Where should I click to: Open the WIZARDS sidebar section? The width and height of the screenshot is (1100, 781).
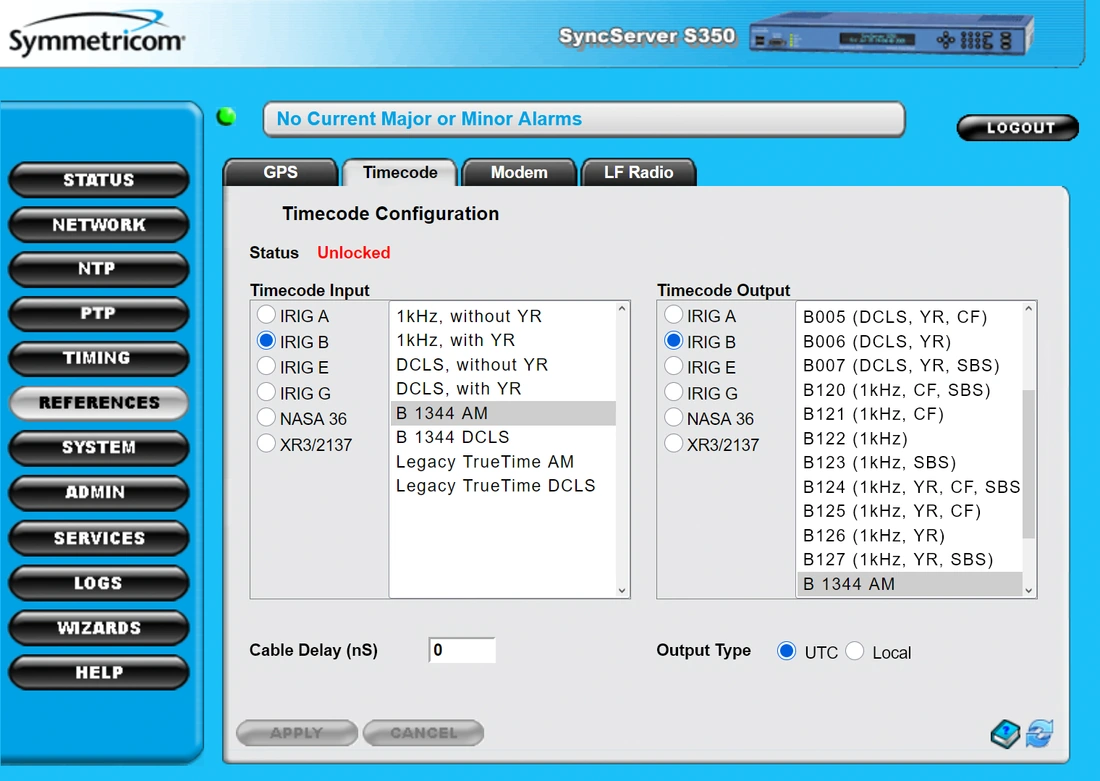click(x=98, y=628)
